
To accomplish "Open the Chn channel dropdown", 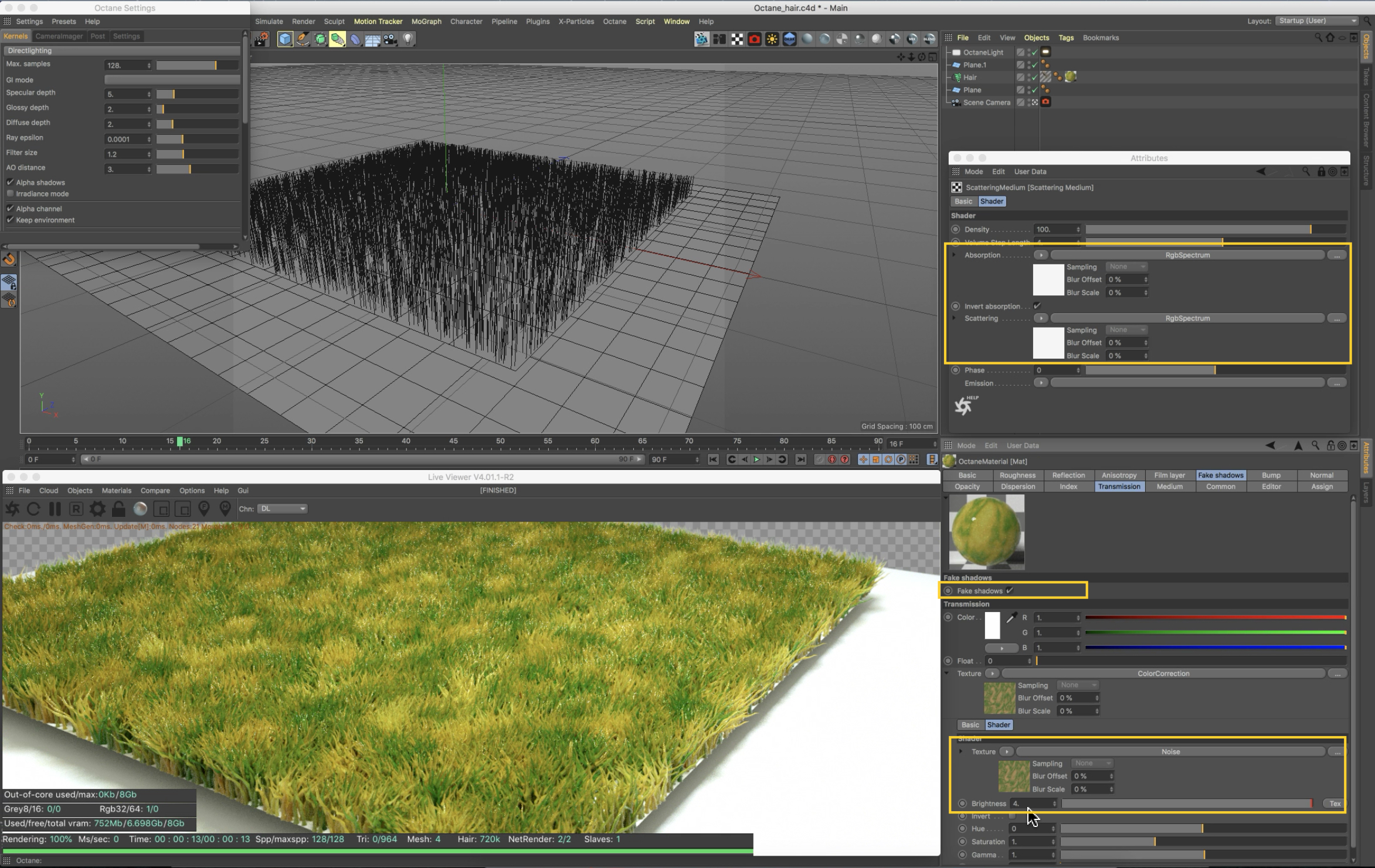I will 282,509.
